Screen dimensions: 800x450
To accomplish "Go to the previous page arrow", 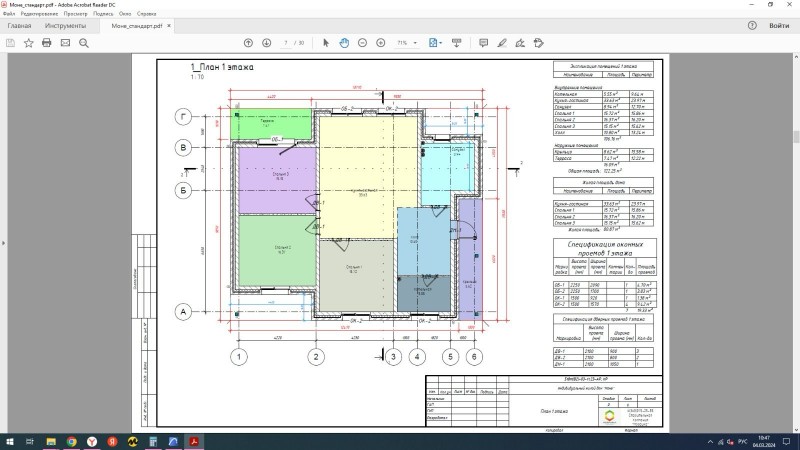I will point(249,43).
